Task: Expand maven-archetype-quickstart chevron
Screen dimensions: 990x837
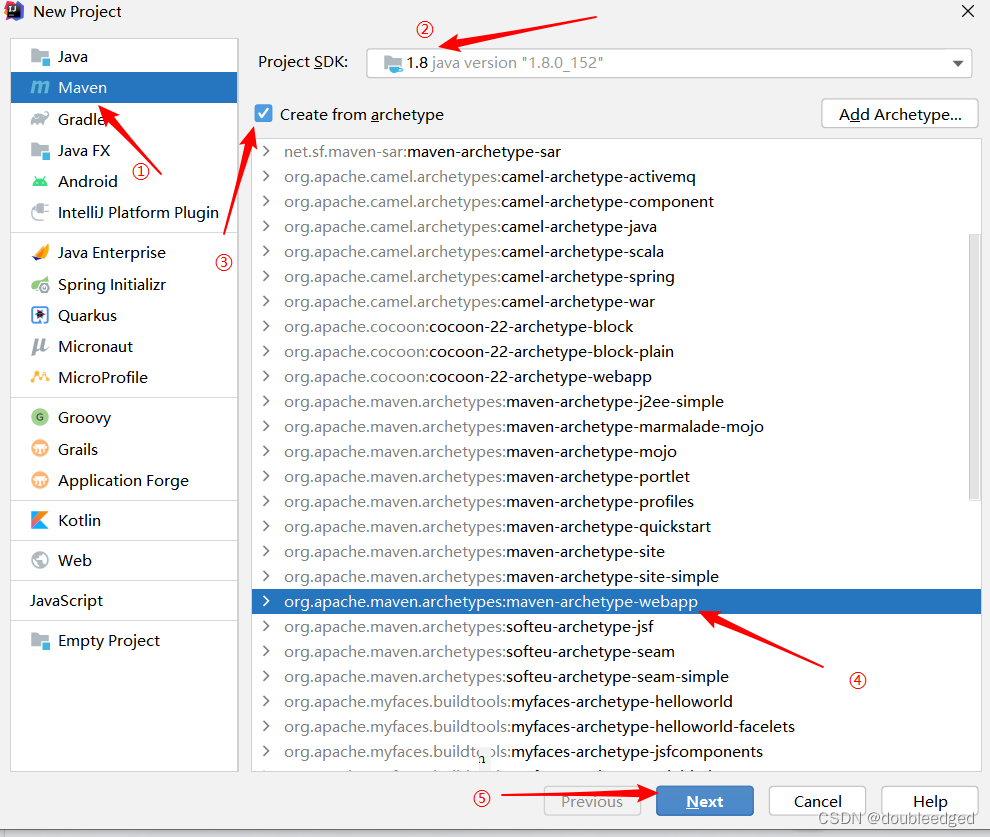Action: pyautogui.click(x=266, y=526)
